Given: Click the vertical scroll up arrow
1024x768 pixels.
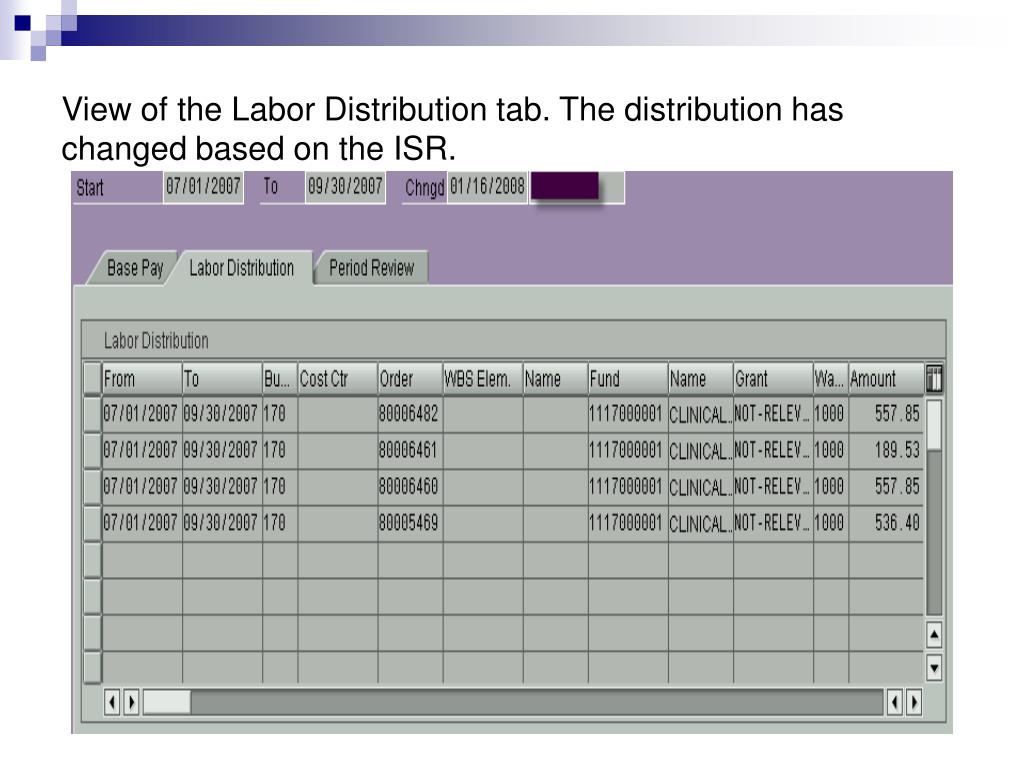Looking at the screenshot, I should pos(934,634).
